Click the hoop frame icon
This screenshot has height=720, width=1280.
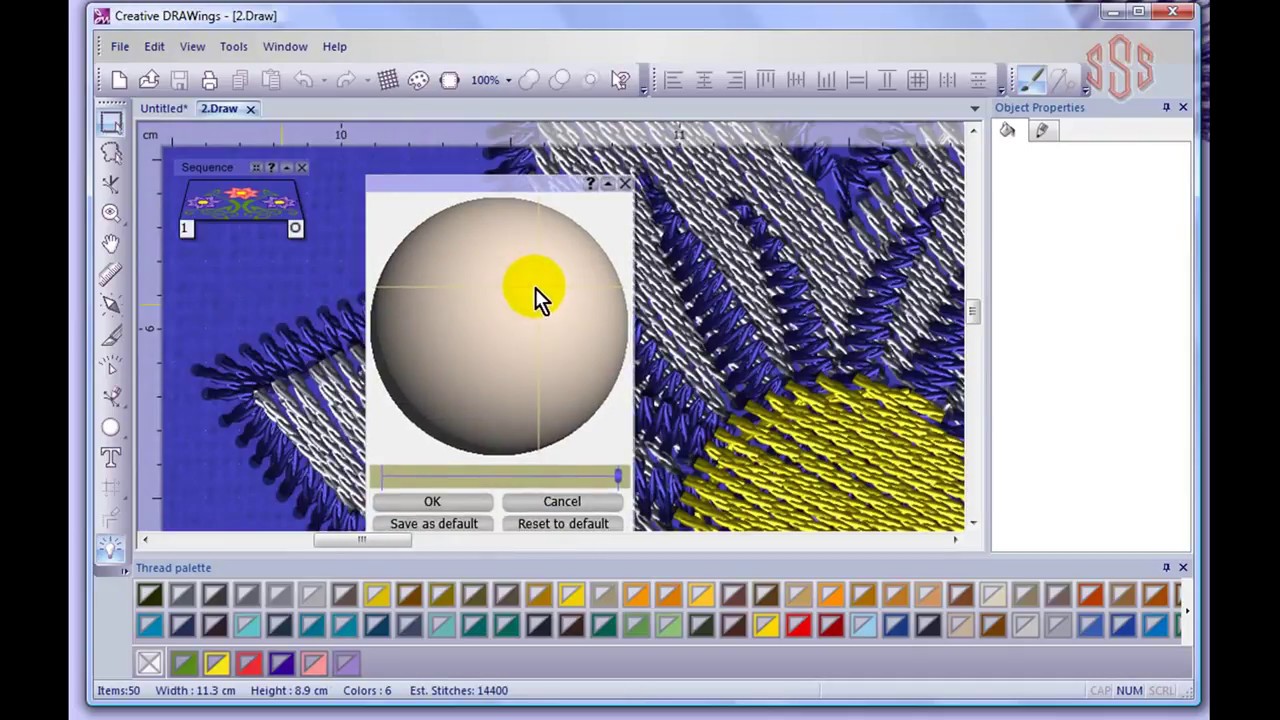point(449,80)
